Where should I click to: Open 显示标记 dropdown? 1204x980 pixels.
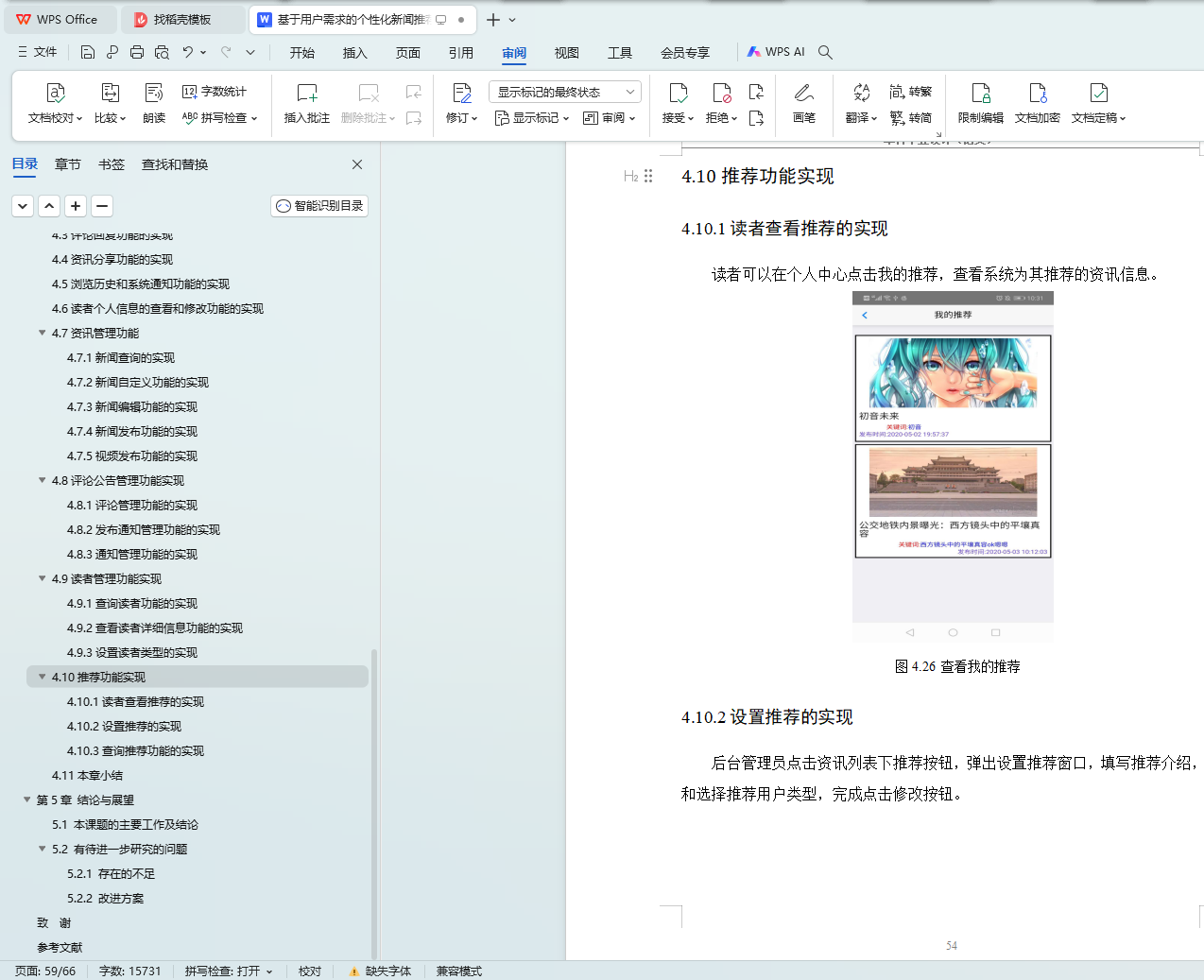coord(532,118)
